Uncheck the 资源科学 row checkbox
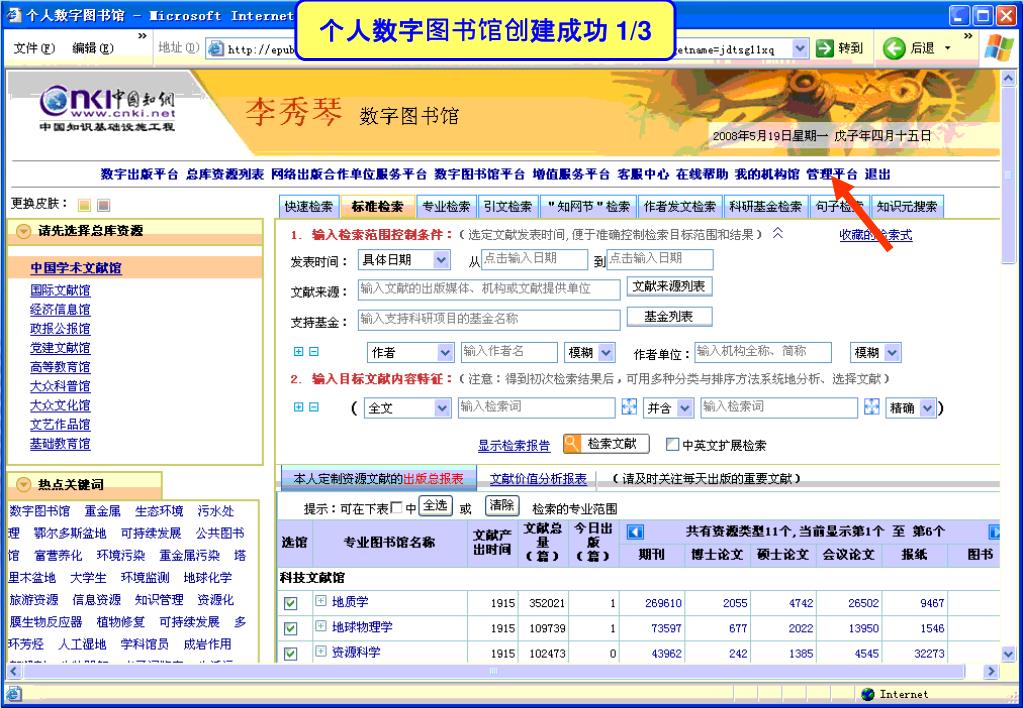The image size is (1023, 708). tap(290, 653)
